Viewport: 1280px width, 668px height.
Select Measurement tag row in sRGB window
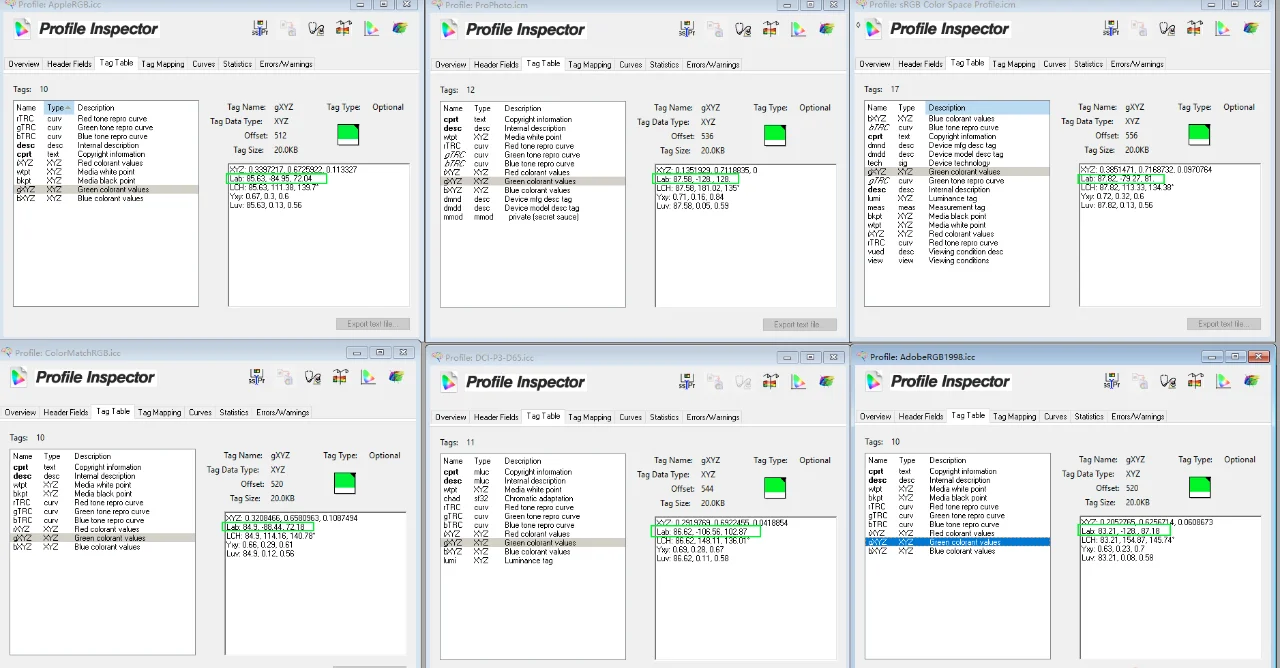tap(957, 207)
